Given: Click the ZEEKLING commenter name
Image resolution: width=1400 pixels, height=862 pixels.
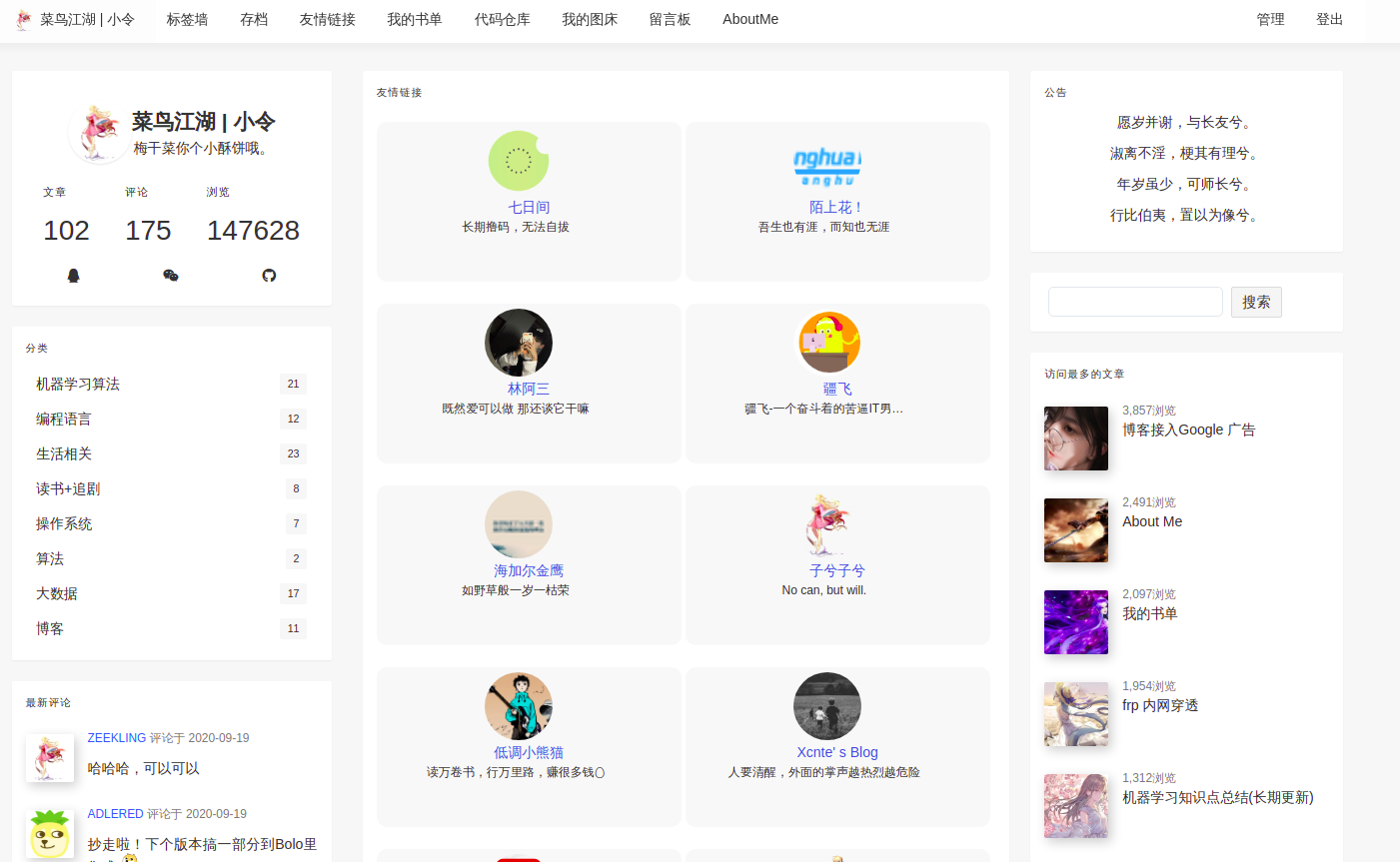Looking at the screenshot, I should click(117, 738).
